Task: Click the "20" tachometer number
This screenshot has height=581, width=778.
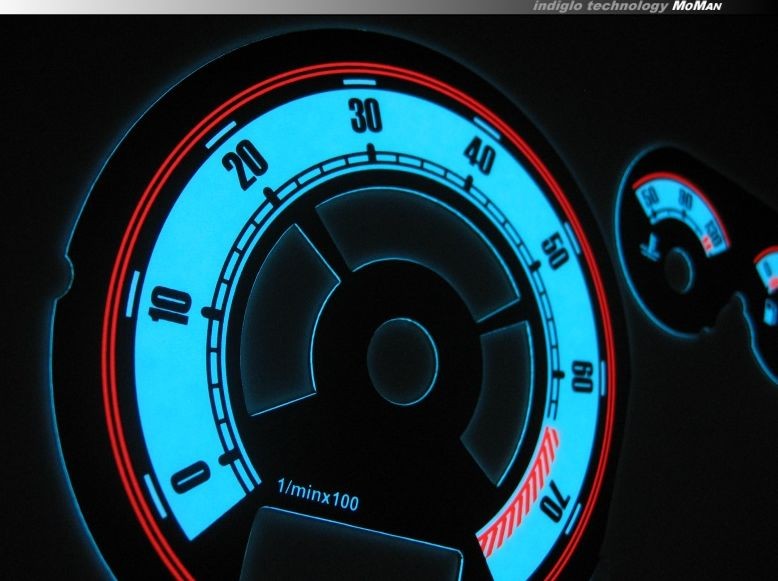Action: [x=246, y=165]
